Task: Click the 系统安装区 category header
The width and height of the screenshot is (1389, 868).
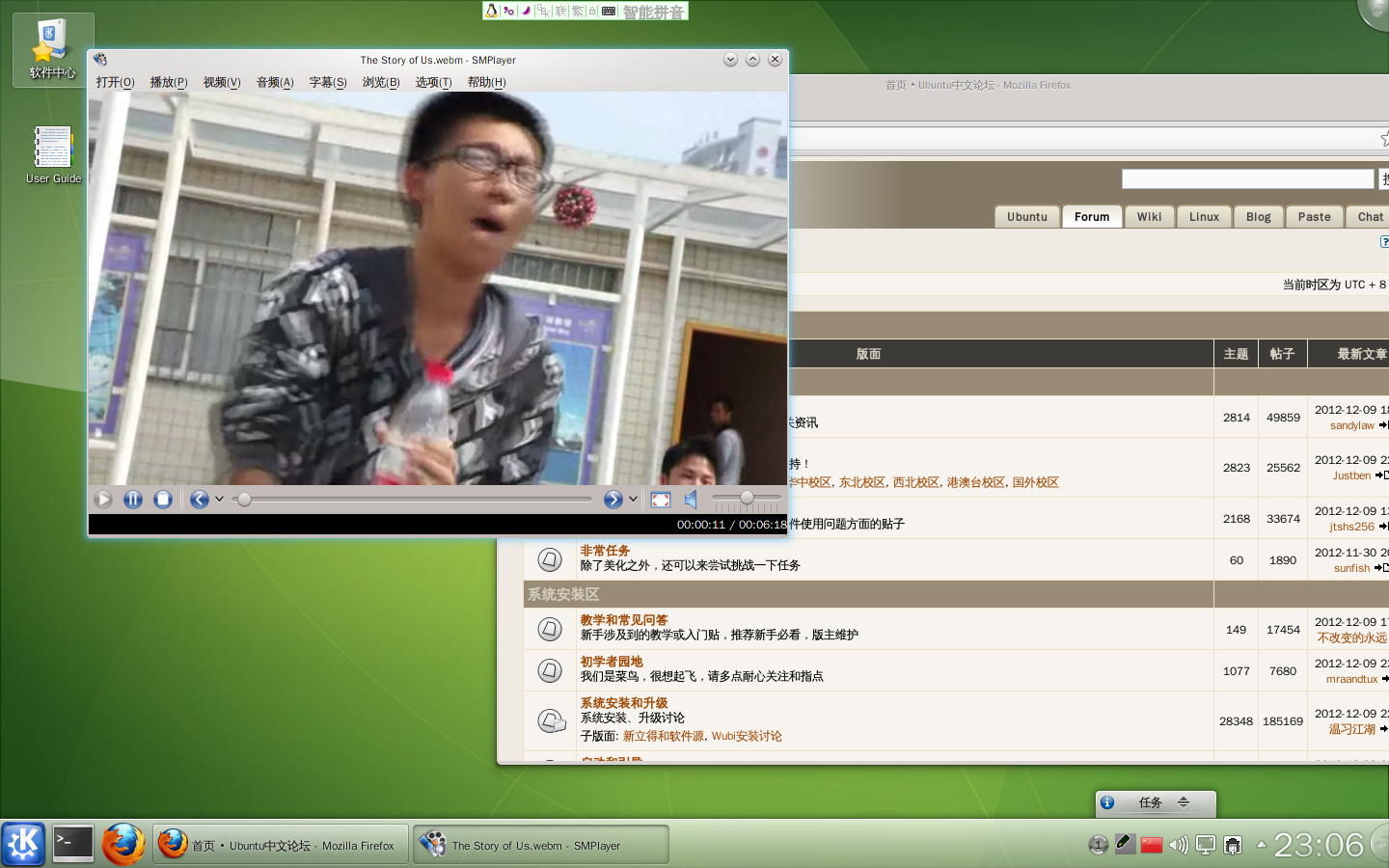Action: coord(563,594)
